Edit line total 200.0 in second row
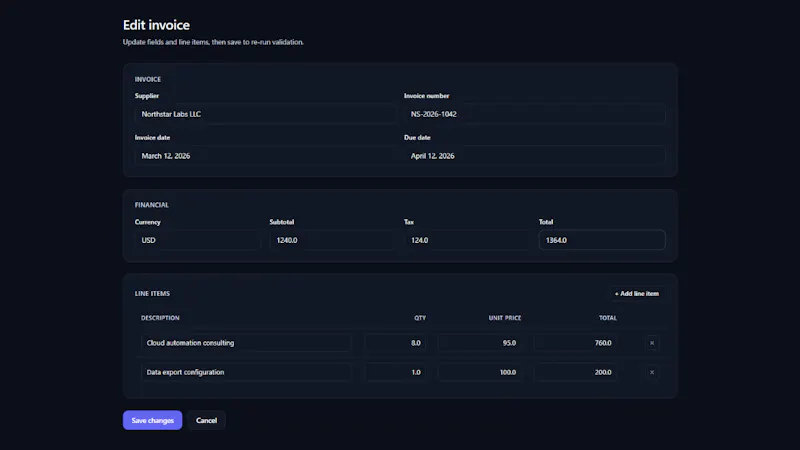Screen dimensions: 800x450 576,372
